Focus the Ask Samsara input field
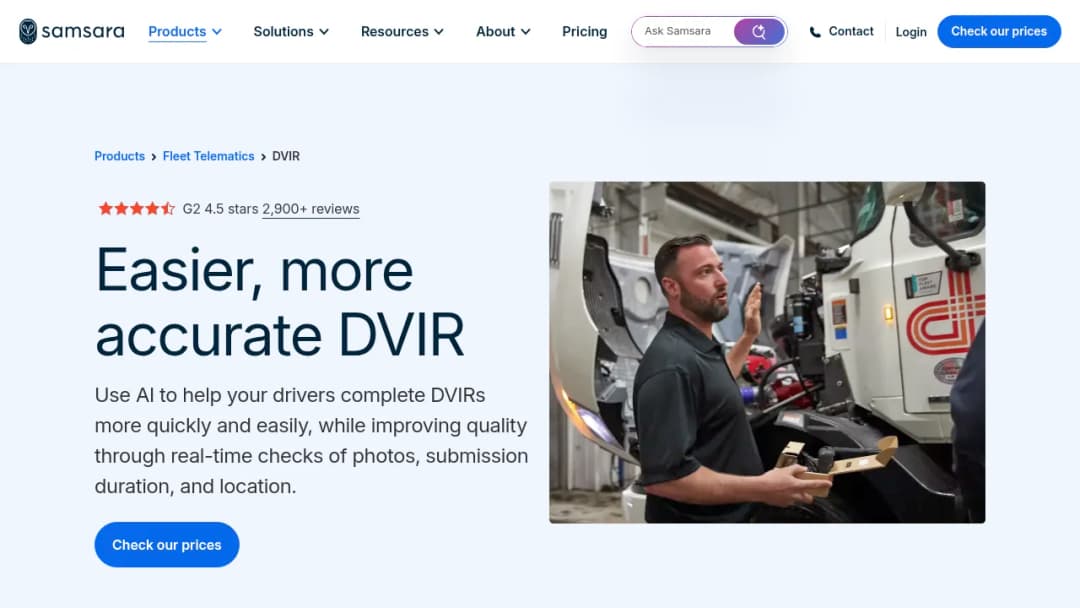1080x608 pixels. pos(685,32)
